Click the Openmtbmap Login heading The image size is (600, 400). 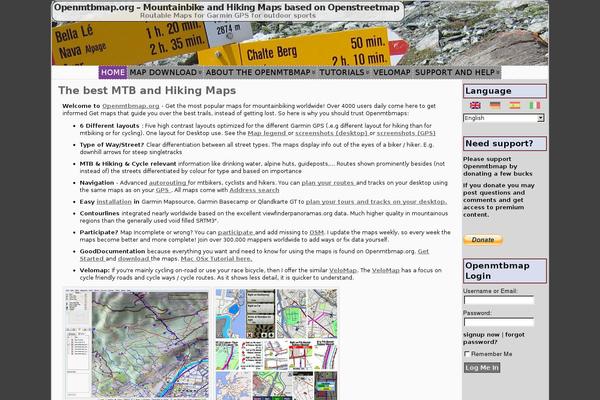pos(505,271)
